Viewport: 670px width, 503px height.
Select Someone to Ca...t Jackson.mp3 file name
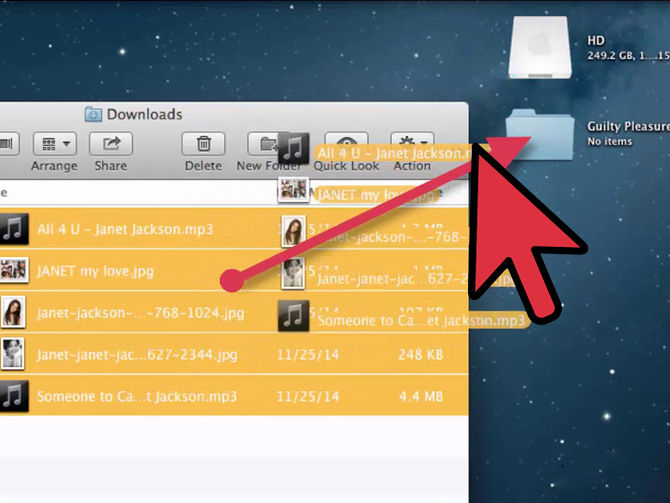pos(137,396)
